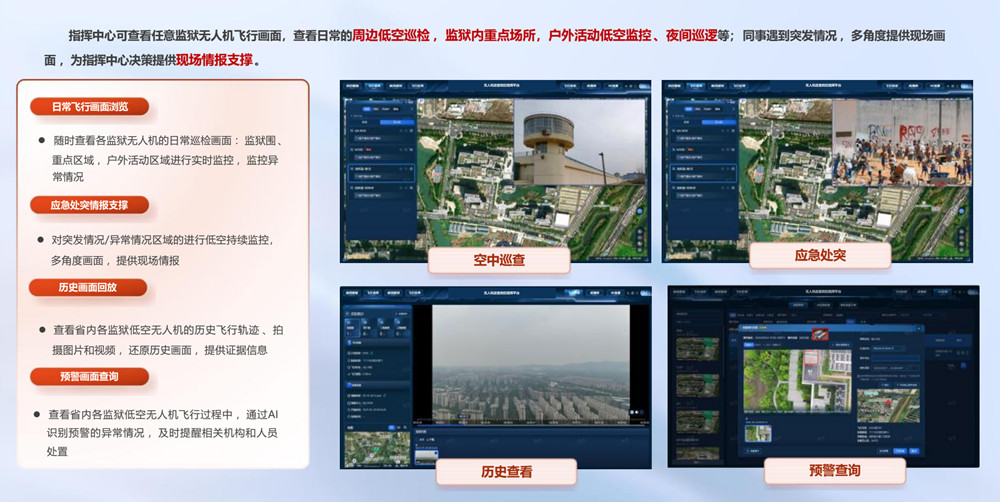Open the mini map in 历史查看 side panel

click(378, 449)
